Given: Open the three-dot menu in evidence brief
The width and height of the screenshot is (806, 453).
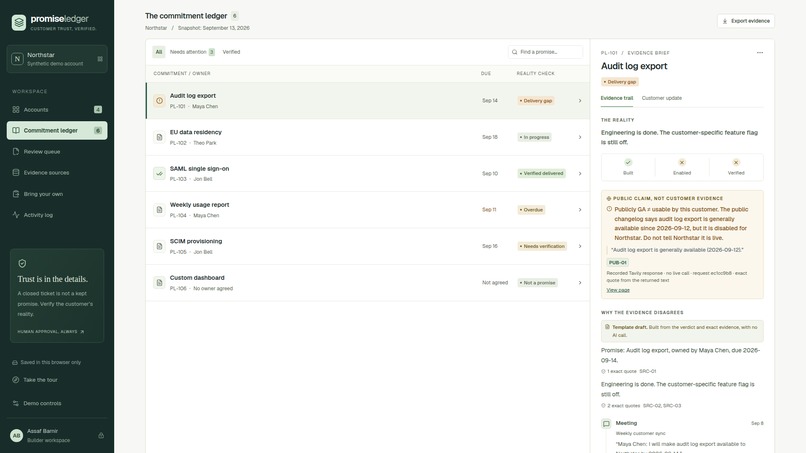Looking at the screenshot, I should 760,52.
